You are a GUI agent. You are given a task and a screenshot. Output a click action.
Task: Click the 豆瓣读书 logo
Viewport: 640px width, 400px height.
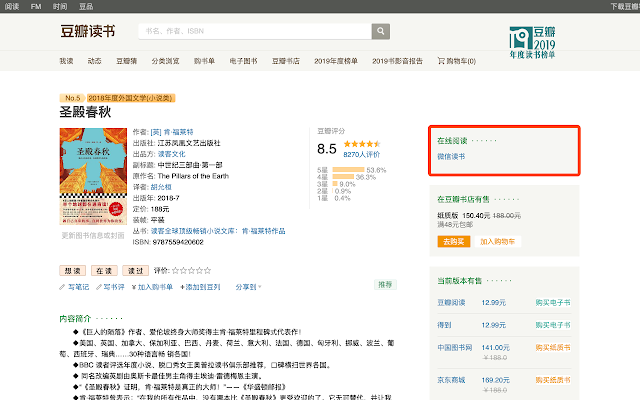click(x=87, y=32)
